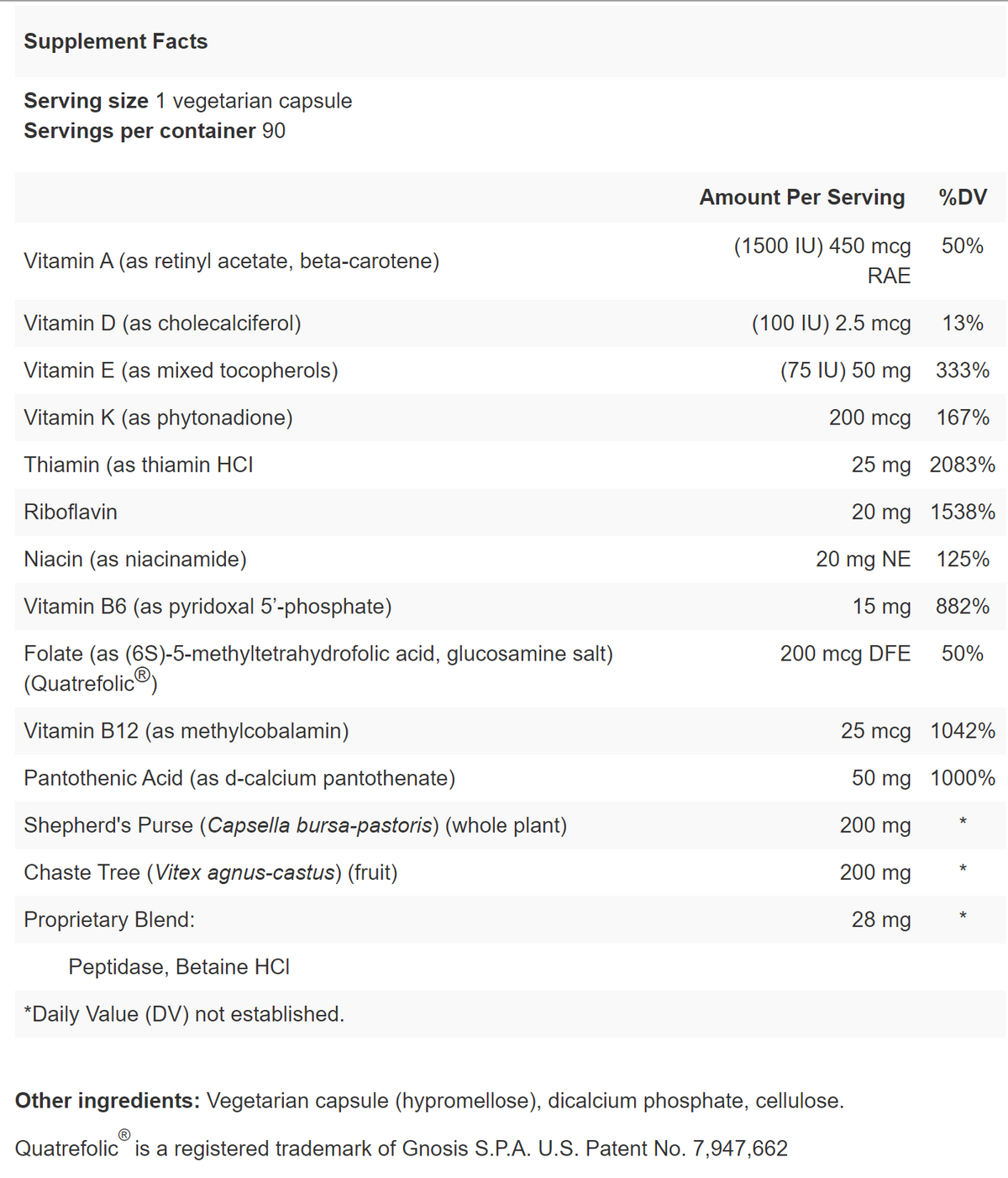Click Servings per container 90 text
The width and height of the screenshot is (1008, 1178).
click(155, 131)
